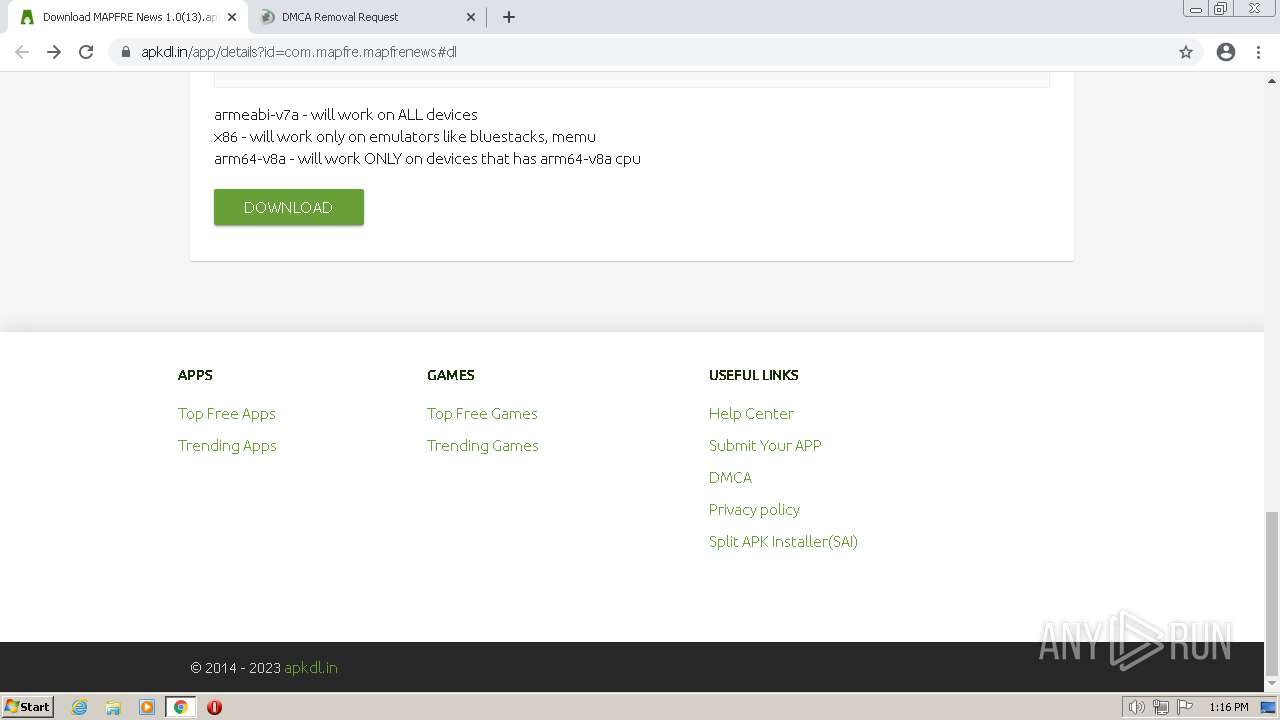Go forward in browser history

pos(54,52)
